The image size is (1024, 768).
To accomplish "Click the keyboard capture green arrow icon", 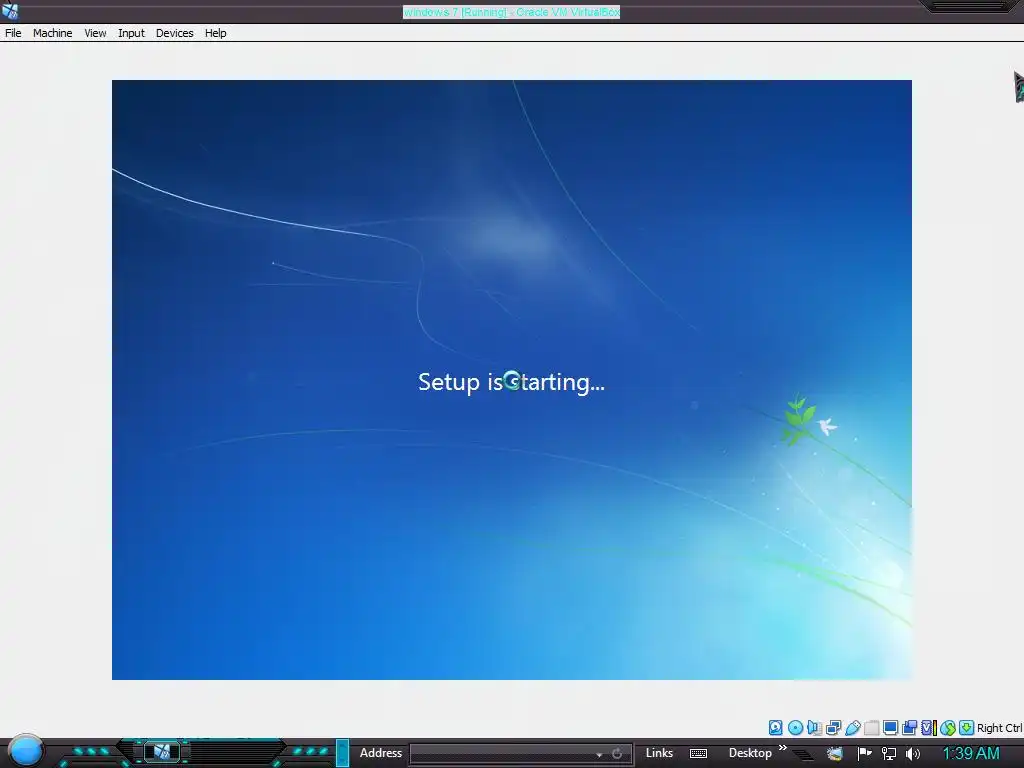I will (x=967, y=728).
